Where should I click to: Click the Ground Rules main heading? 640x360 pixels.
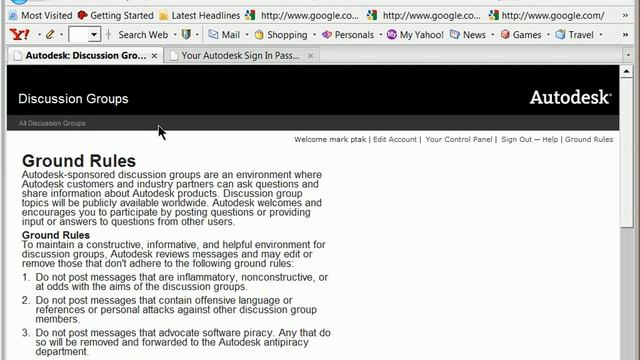[x=79, y=161]
